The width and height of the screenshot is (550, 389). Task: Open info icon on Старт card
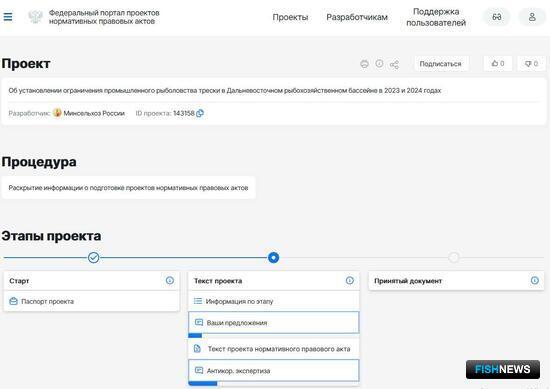pyautogui.click(x=169, y=280)
